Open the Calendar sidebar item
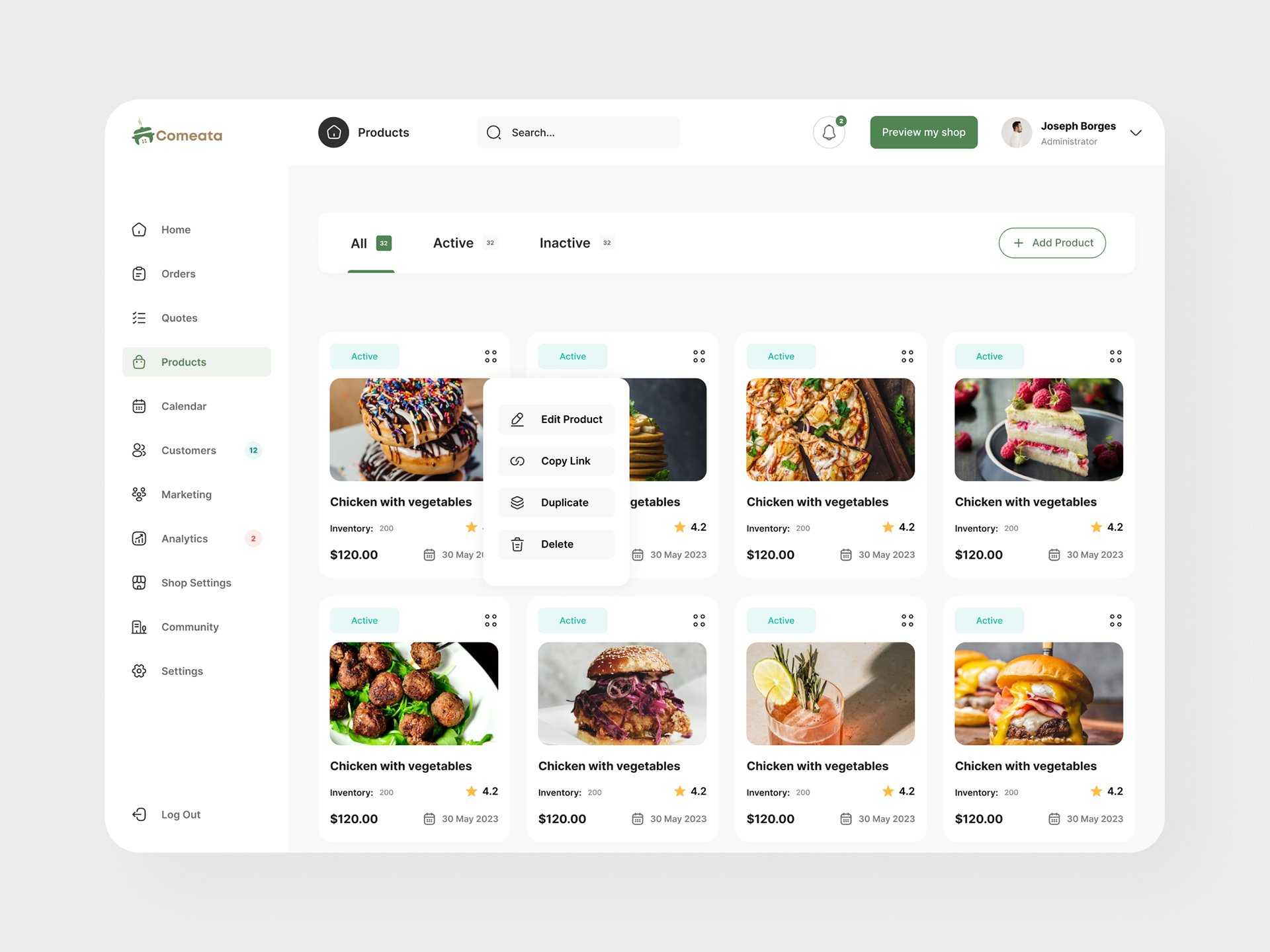The width and height of the screenshot is (1270, 952). 183,407
